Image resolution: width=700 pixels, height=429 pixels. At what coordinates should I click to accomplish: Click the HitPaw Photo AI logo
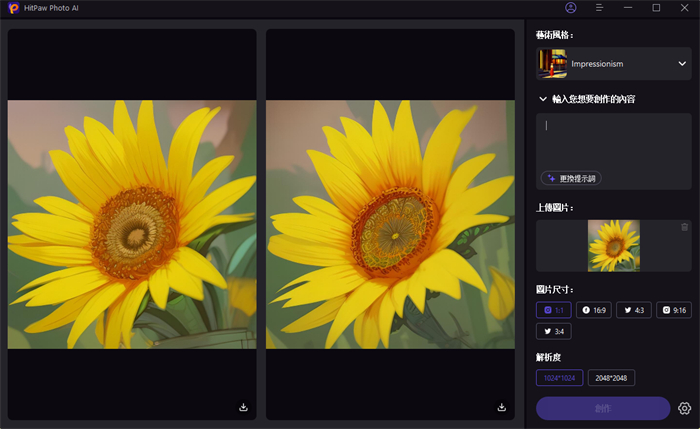click(14, 8)
